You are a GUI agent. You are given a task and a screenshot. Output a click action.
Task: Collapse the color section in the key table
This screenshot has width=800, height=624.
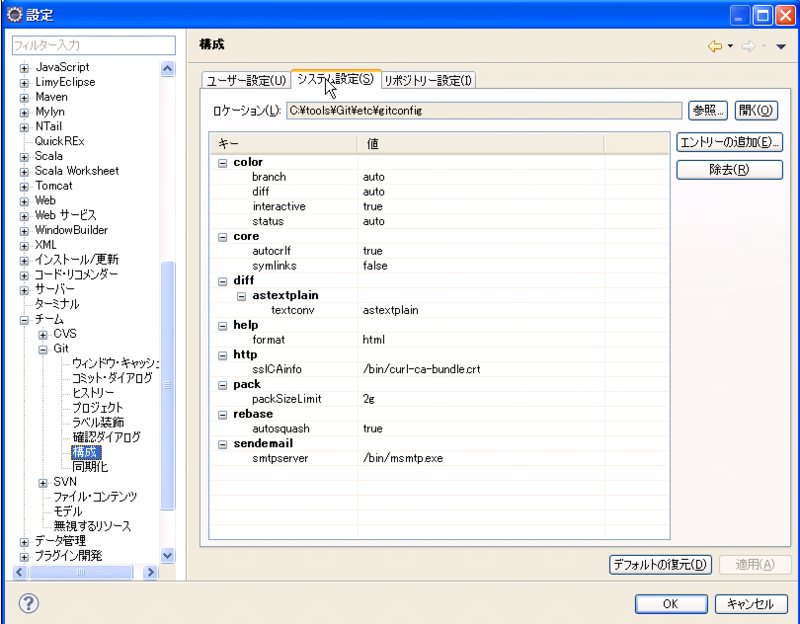pos(222,162)
